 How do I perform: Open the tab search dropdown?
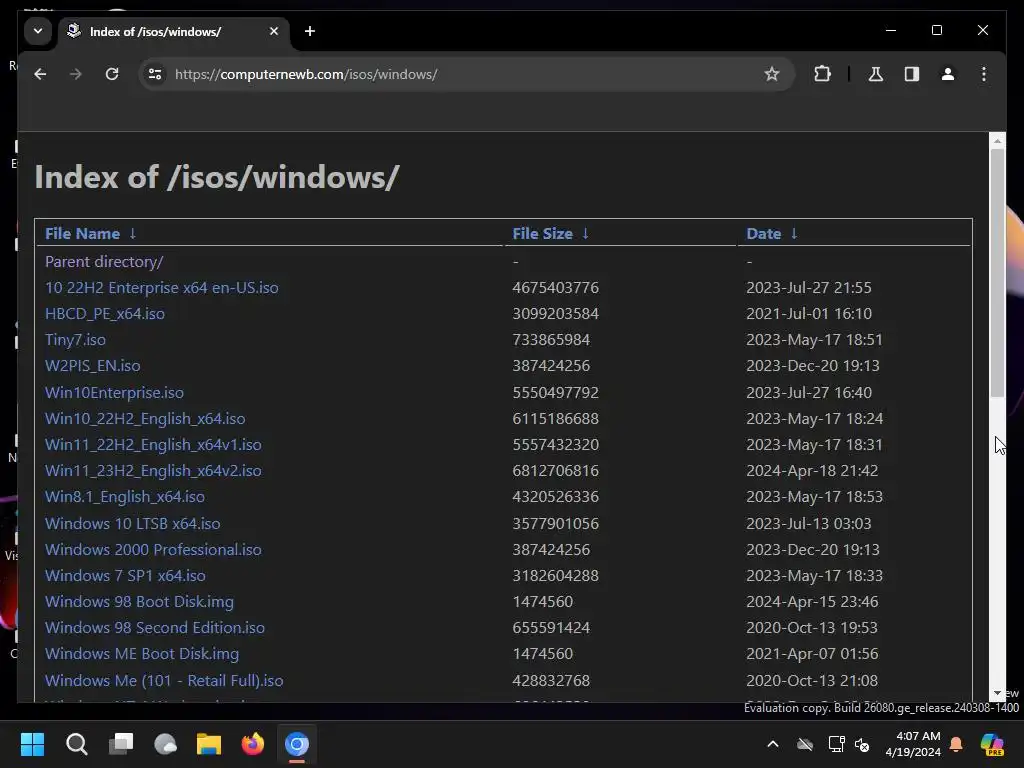click(x=38, y=31)
